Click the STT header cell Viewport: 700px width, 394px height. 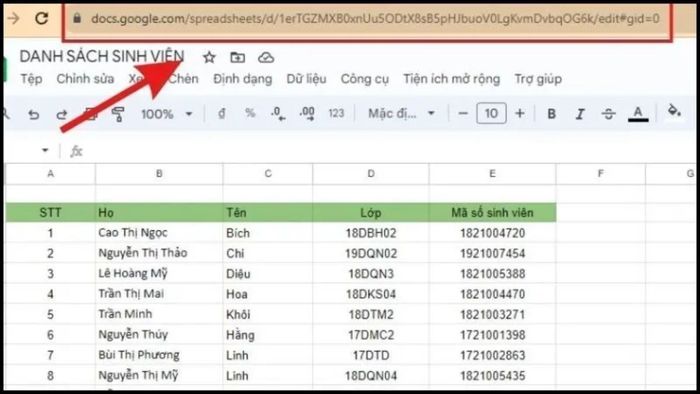click(x=50, y=212)
